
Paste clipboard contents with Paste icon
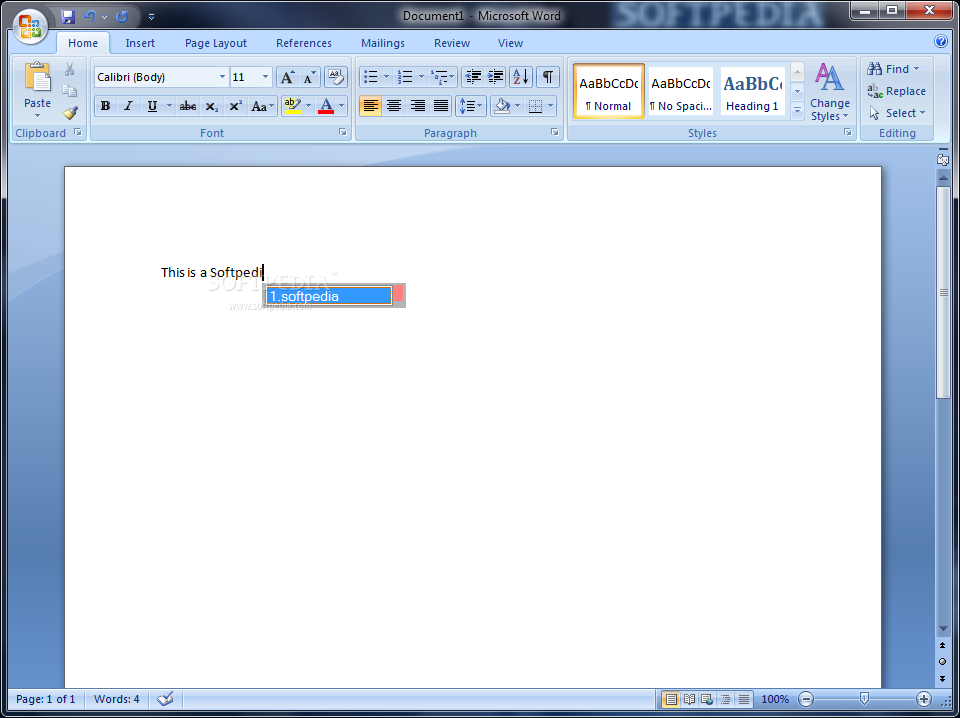[x=37, y=78]
